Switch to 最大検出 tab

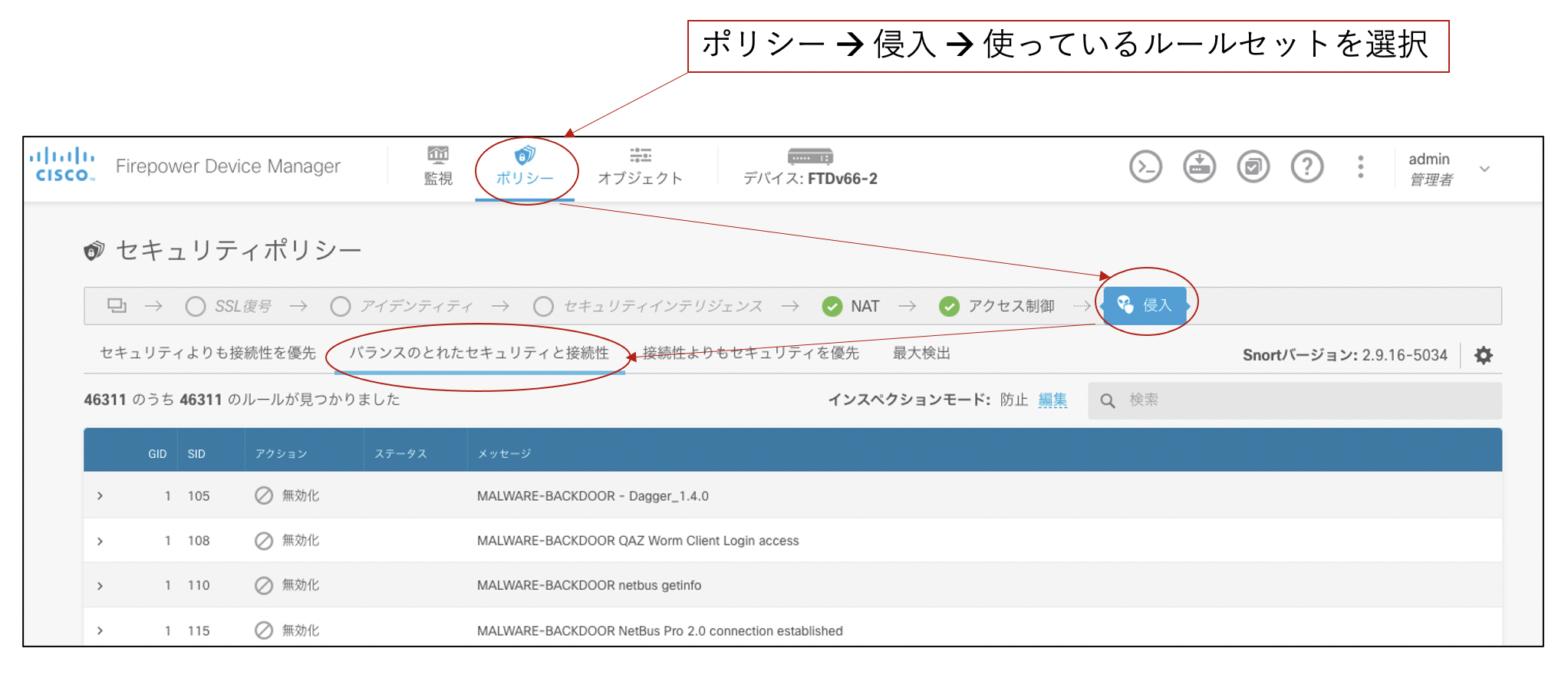click(921, 353)
